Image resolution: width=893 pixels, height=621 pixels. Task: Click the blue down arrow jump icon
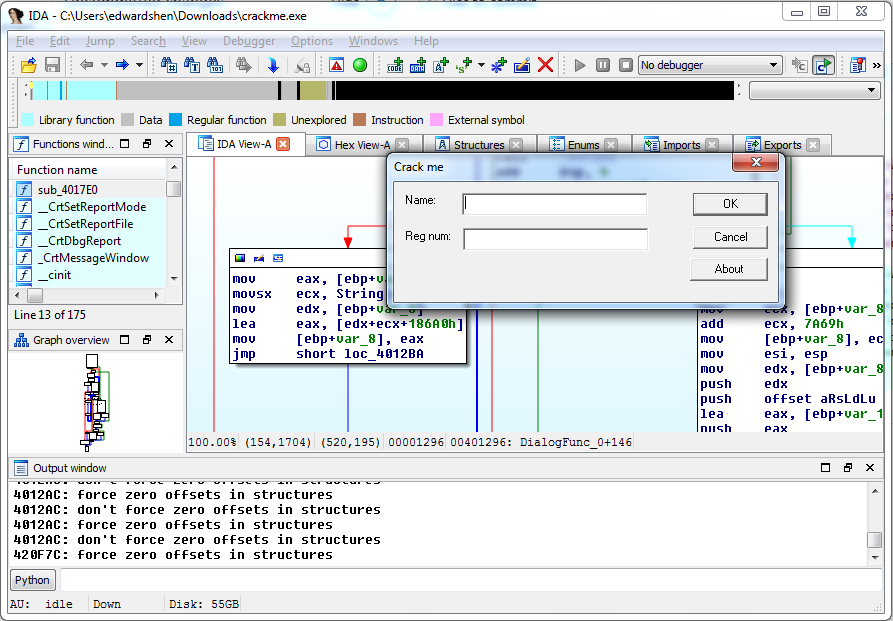273,65
